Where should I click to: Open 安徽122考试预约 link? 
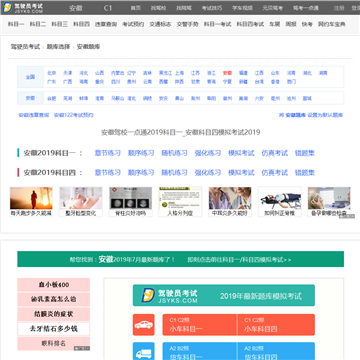tap(74, 115)
